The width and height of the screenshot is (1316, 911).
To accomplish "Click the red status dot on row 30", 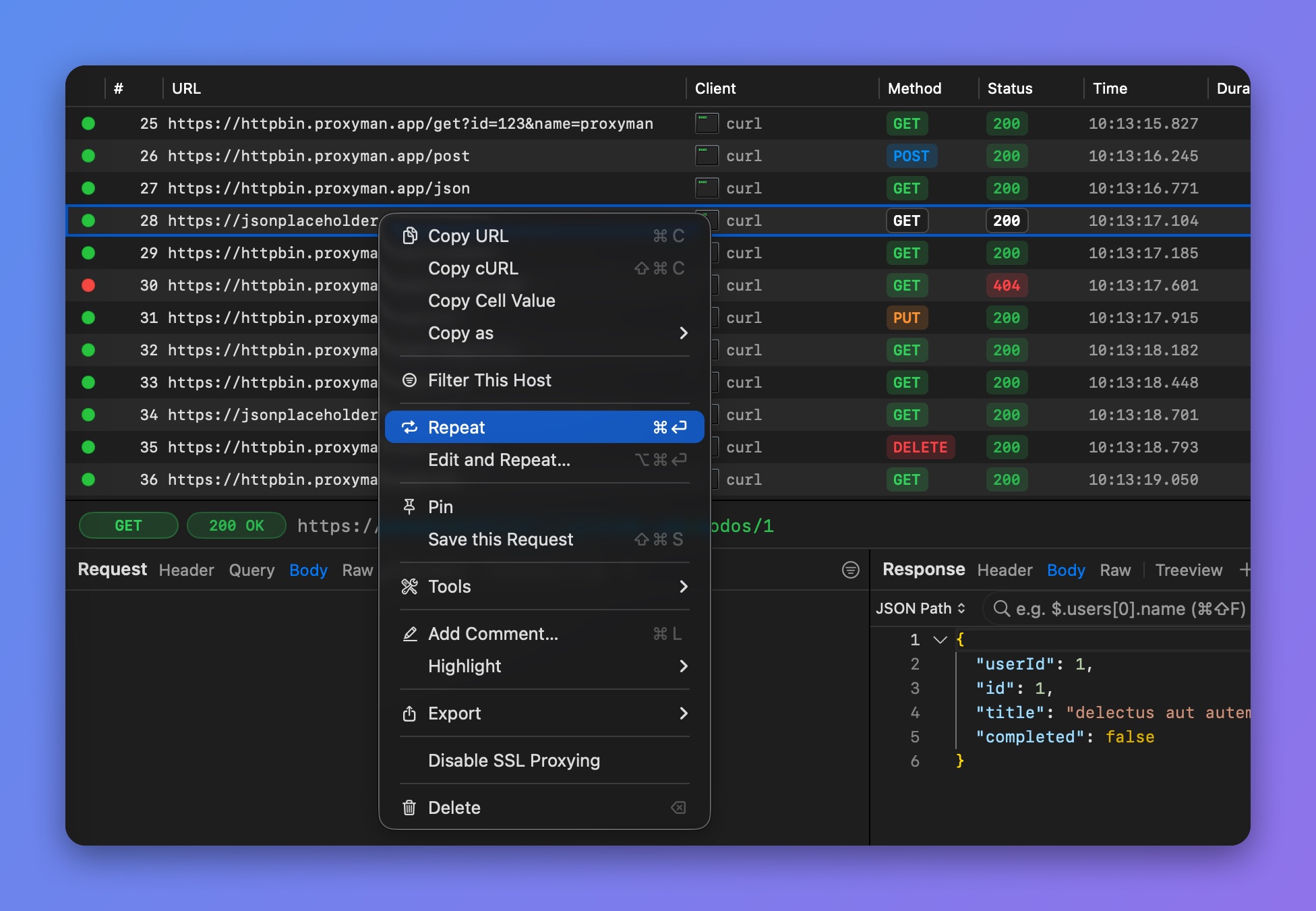I will (88, 285).
